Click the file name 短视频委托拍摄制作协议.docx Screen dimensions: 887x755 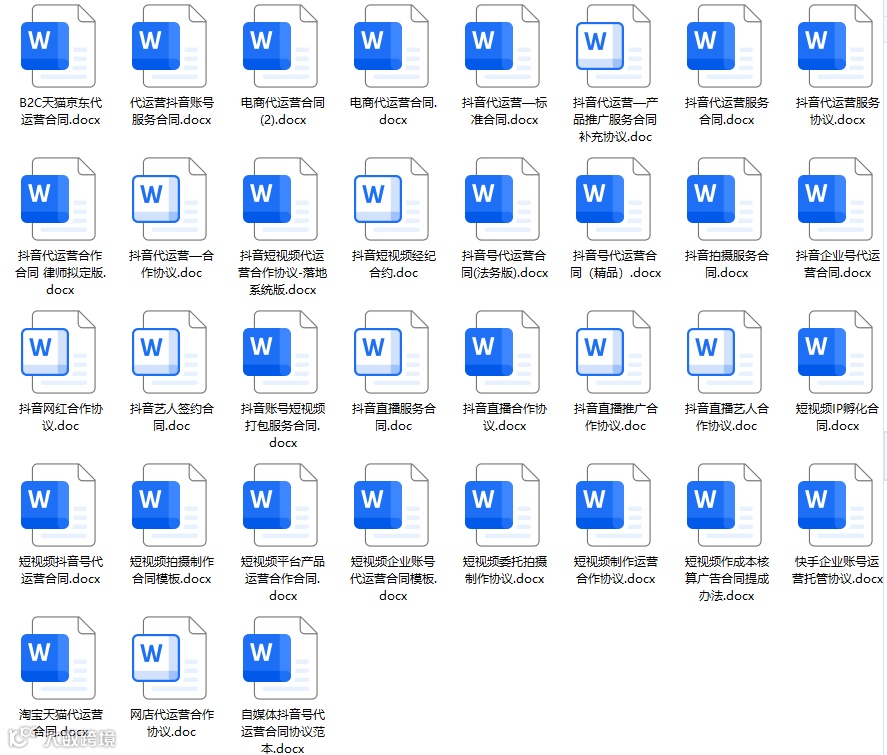[505, 570]
